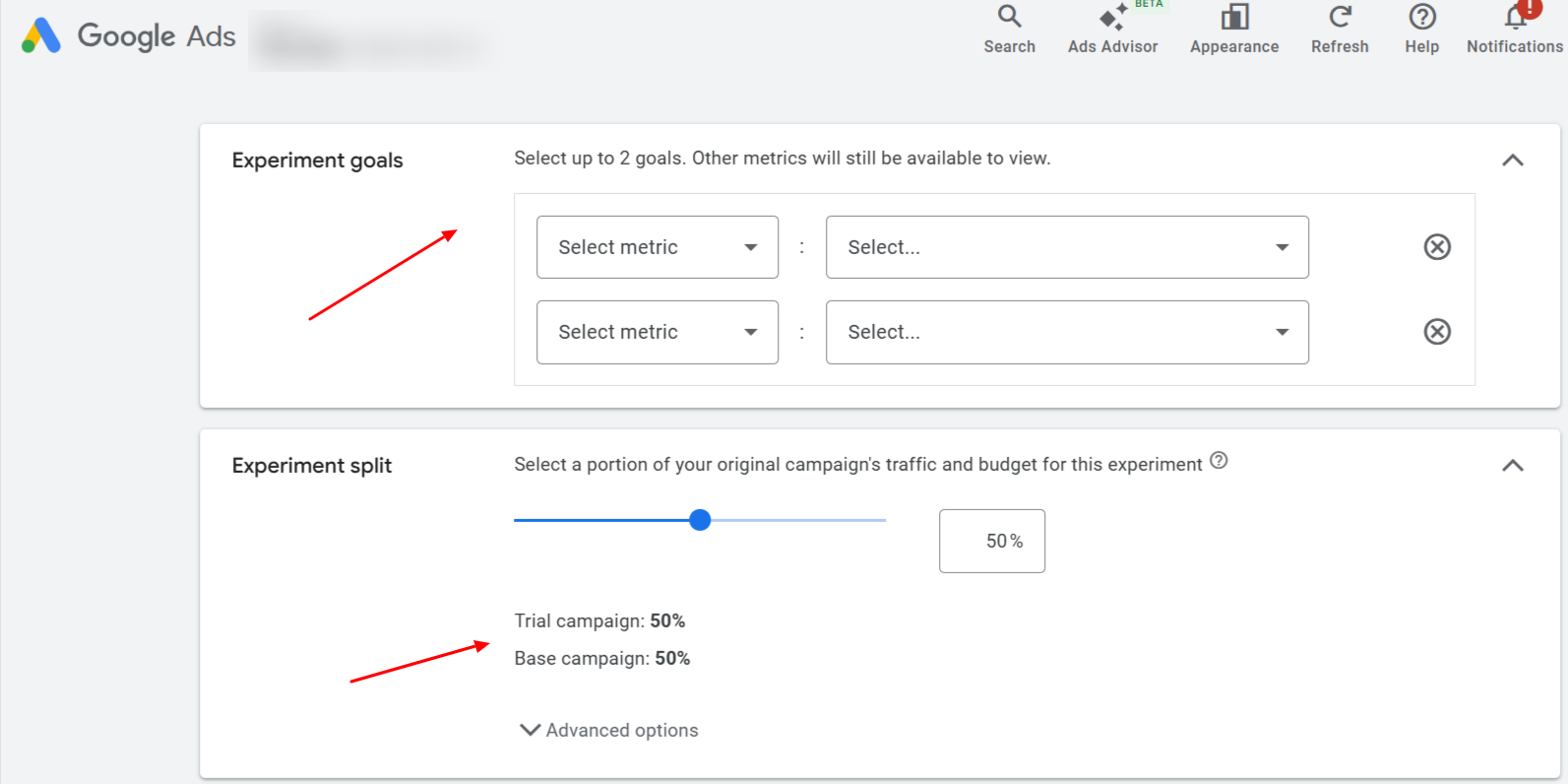Remove the first experiment goal row
This screenshot has height=784, width=1568.
point(1437,247)
